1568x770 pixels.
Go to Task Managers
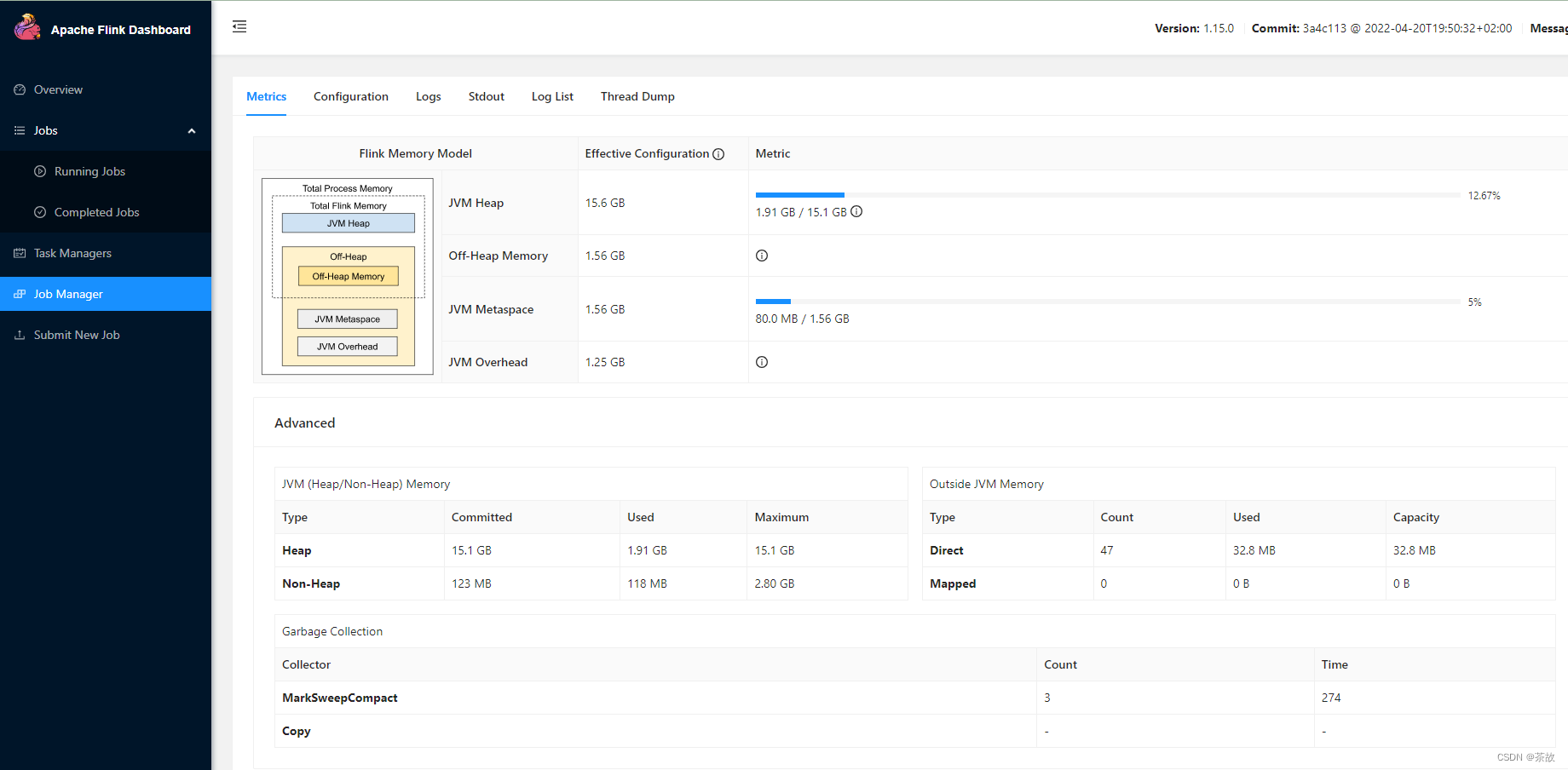tap(106, 253)
